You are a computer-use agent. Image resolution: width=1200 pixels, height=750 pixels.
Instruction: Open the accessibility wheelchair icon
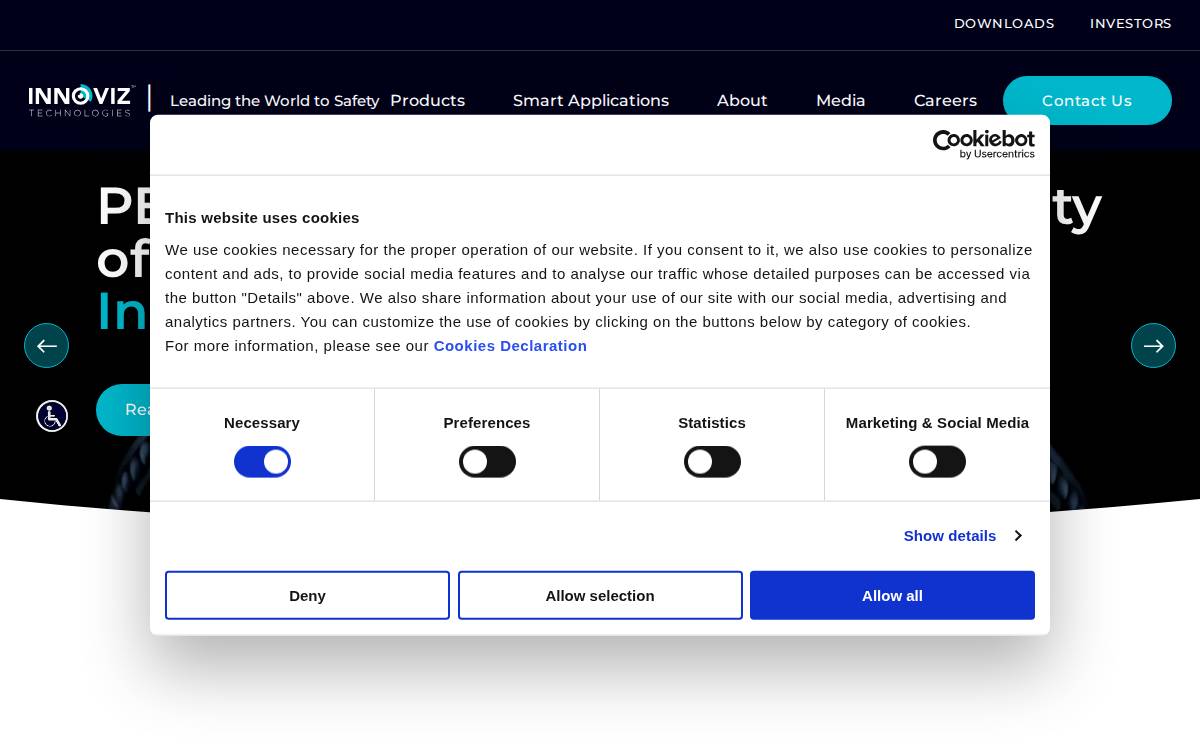point(52,416)
